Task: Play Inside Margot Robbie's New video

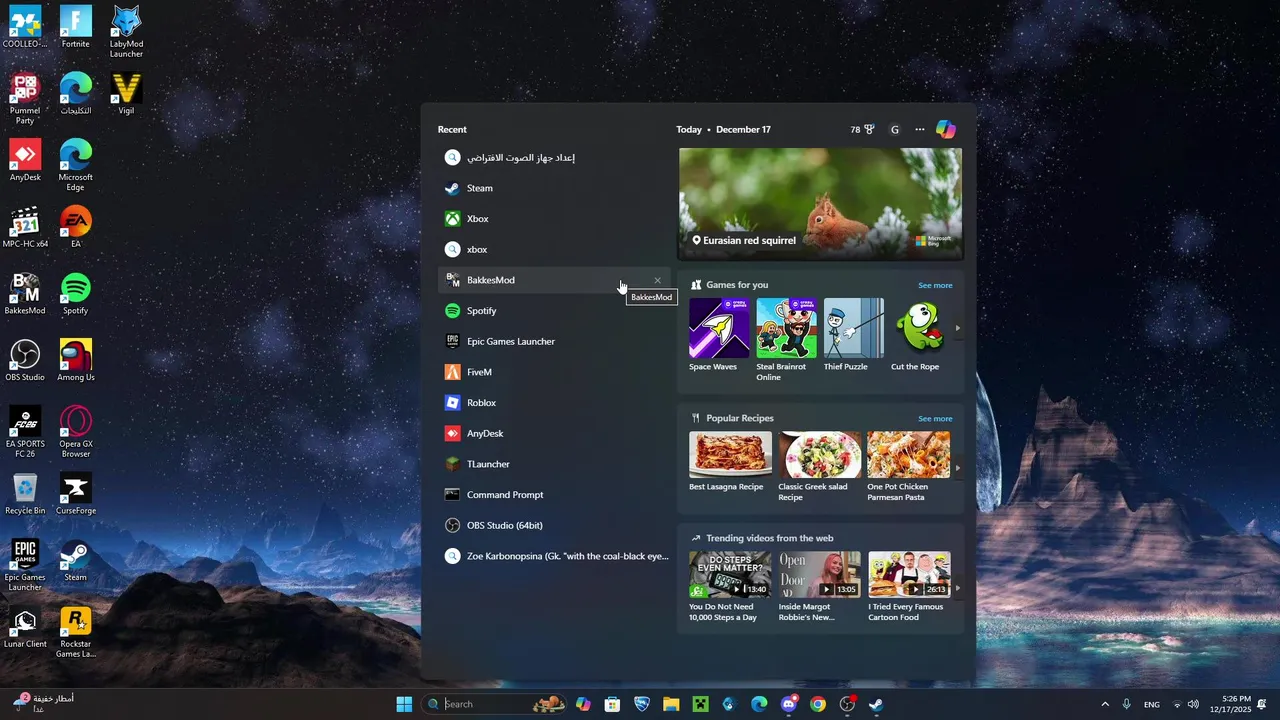Action: [819, 587]
